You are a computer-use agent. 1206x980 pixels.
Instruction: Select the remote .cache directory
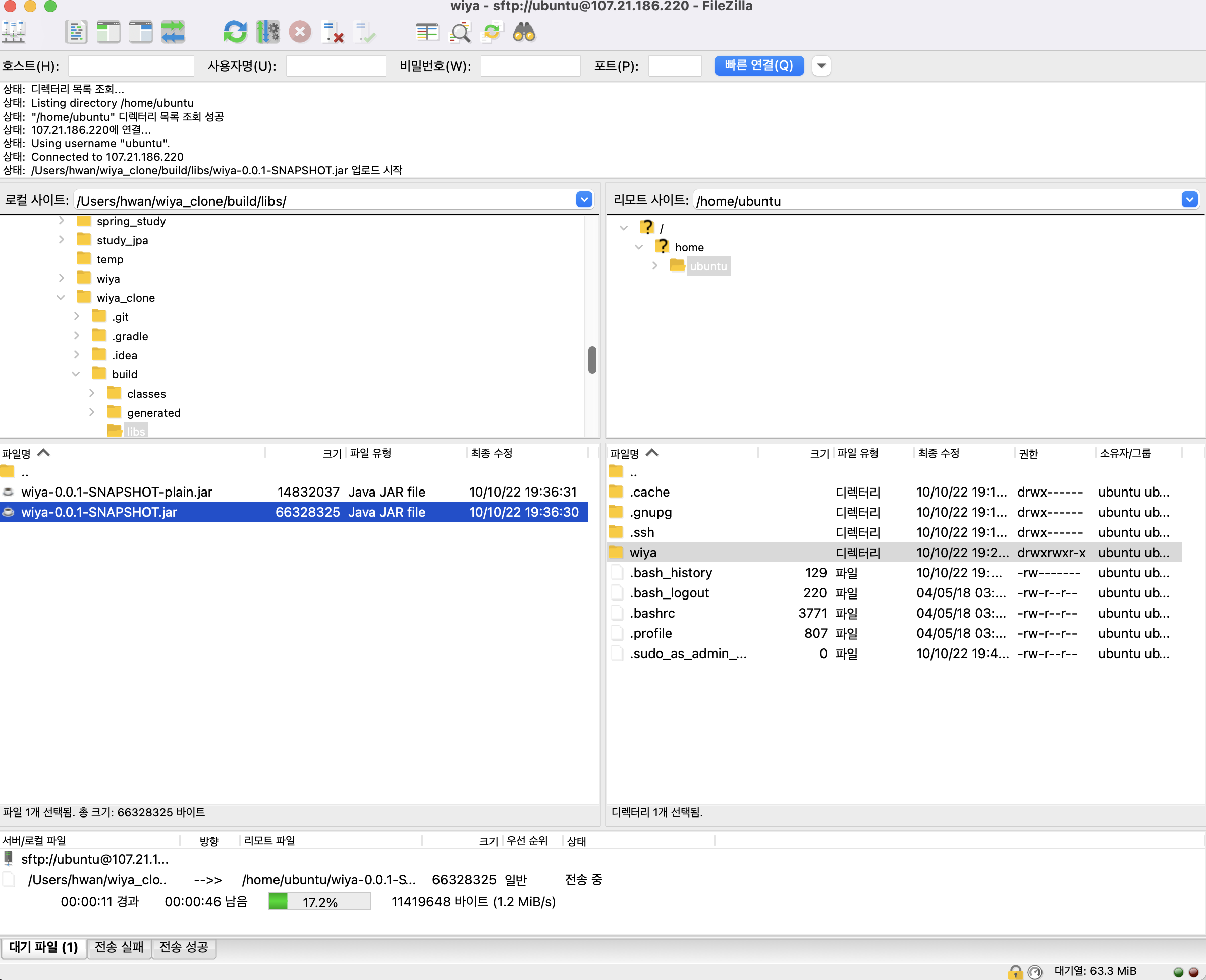click(x=894, y=492)
